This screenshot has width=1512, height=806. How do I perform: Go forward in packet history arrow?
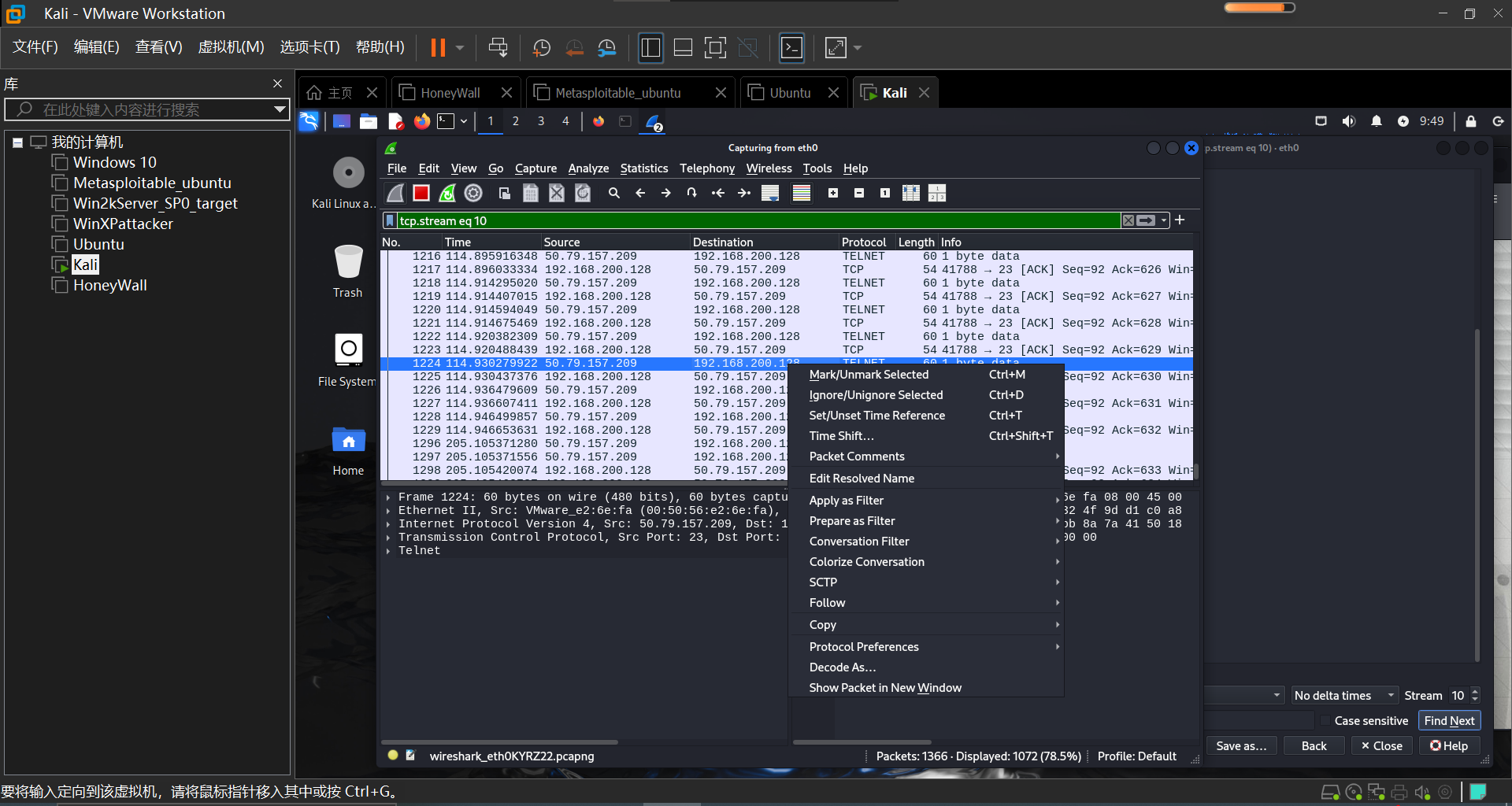(x=666, y=193)
